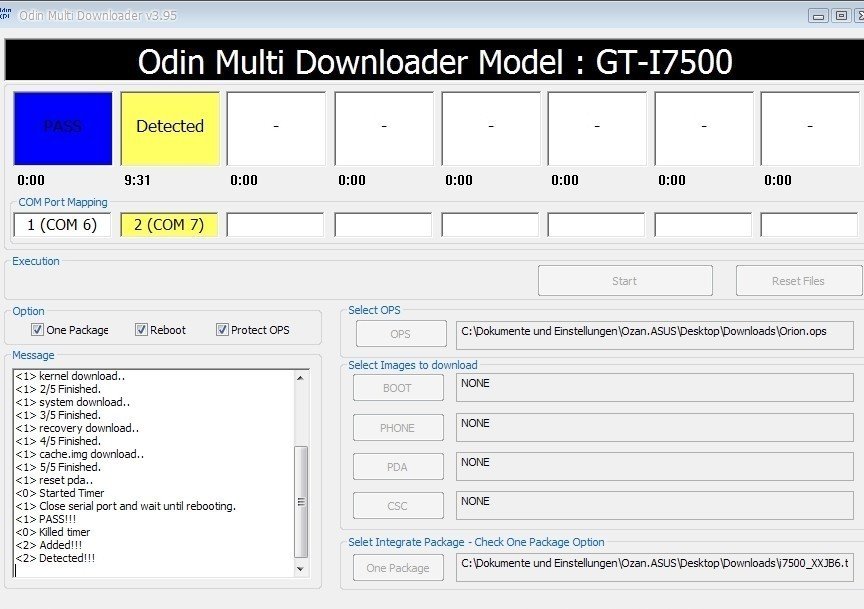Click the '<1> cache.img download..' log line
Viewport: 864px width, 609px height.
point(79,454)
